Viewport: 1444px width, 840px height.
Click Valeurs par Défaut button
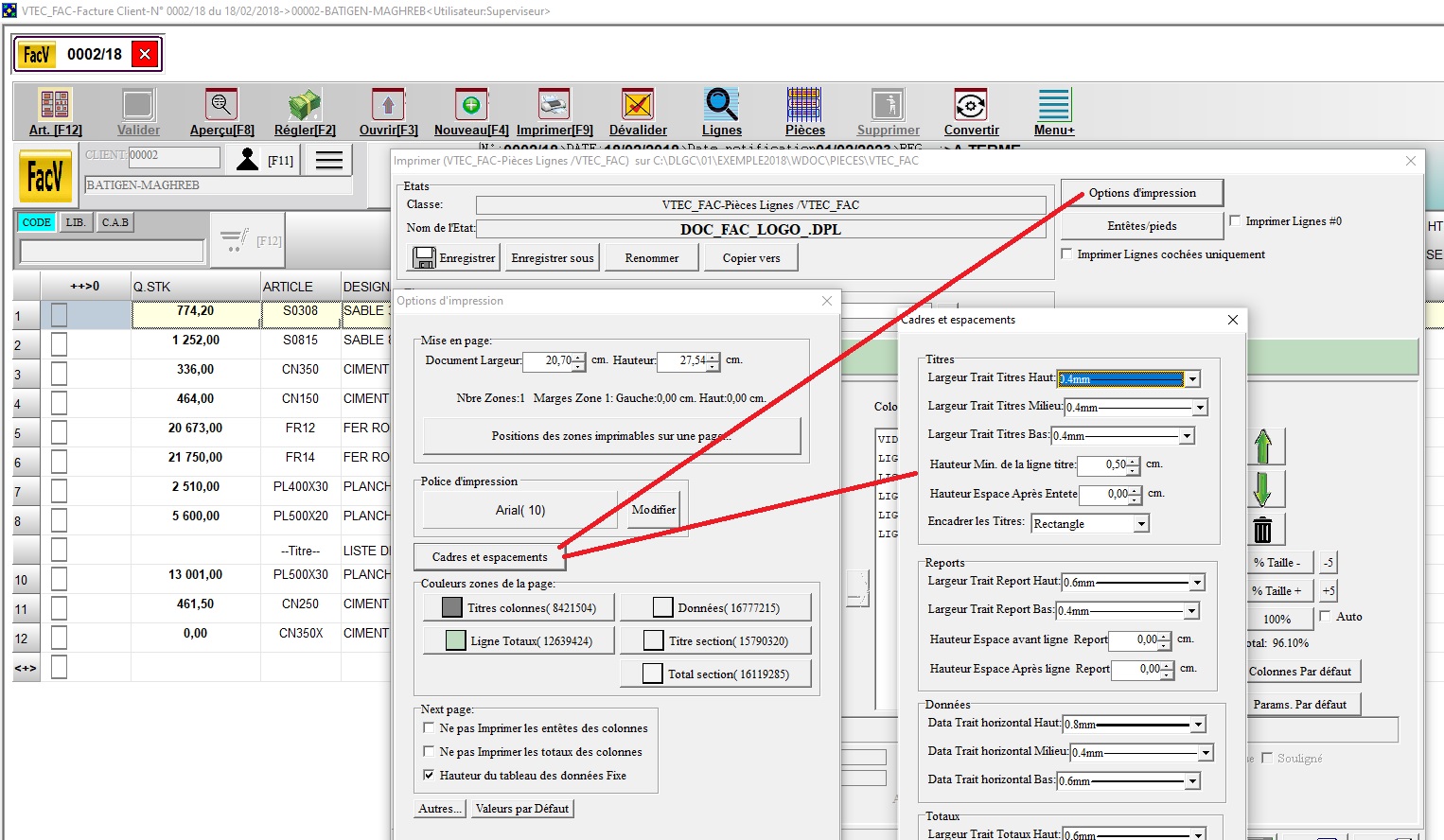click(522, 808)
